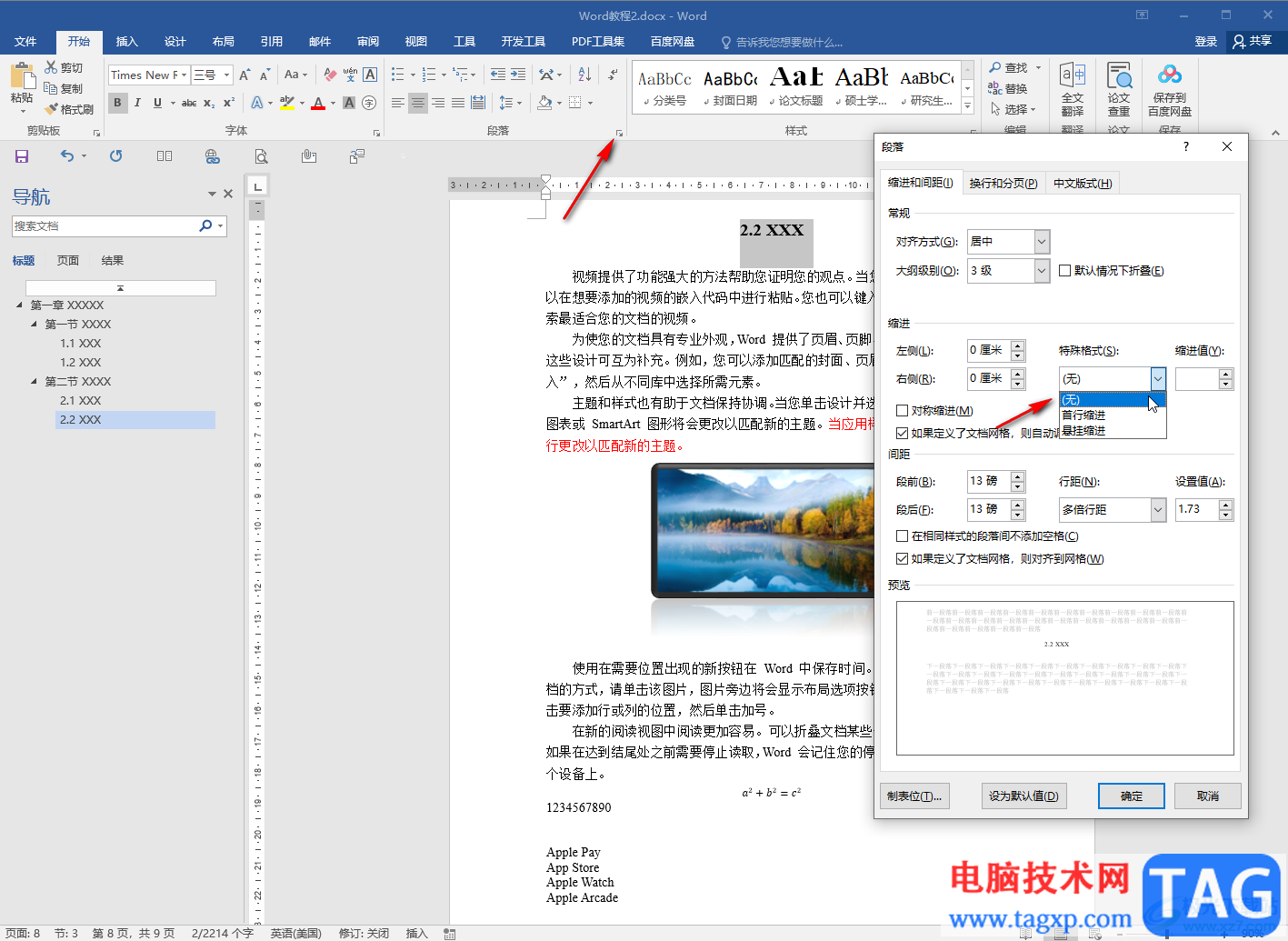Increase font size with grow icon
The image size is (1288, 941).
[x=245, y=75]
